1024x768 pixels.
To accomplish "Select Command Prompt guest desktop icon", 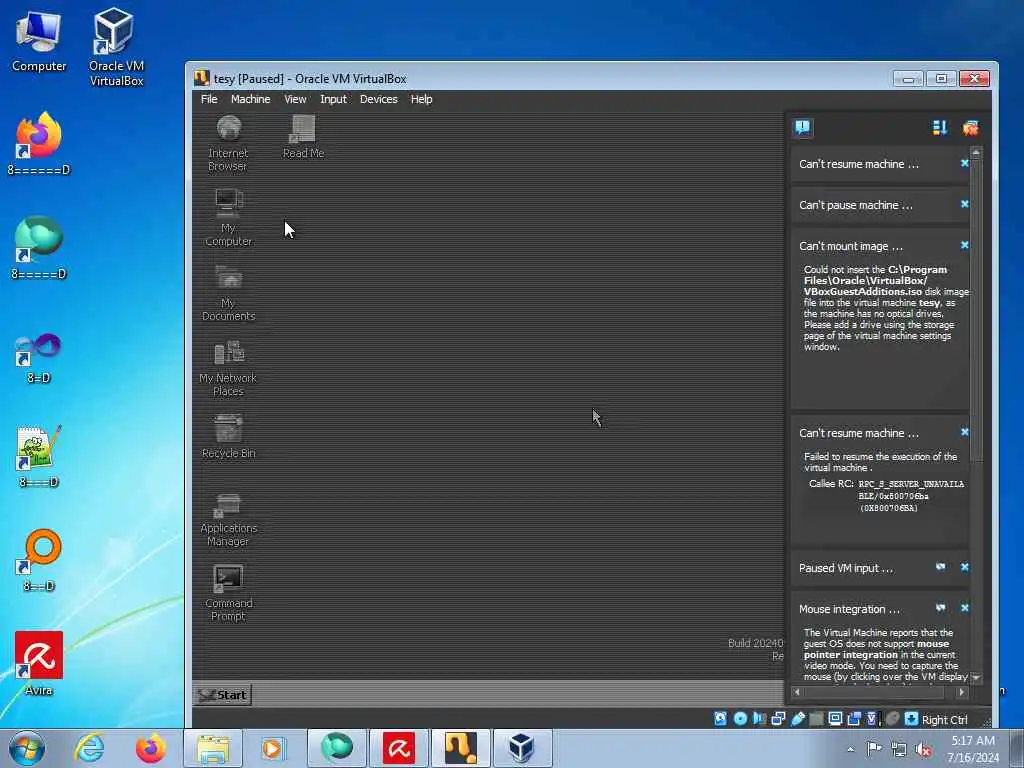I will tap(228, 593).
